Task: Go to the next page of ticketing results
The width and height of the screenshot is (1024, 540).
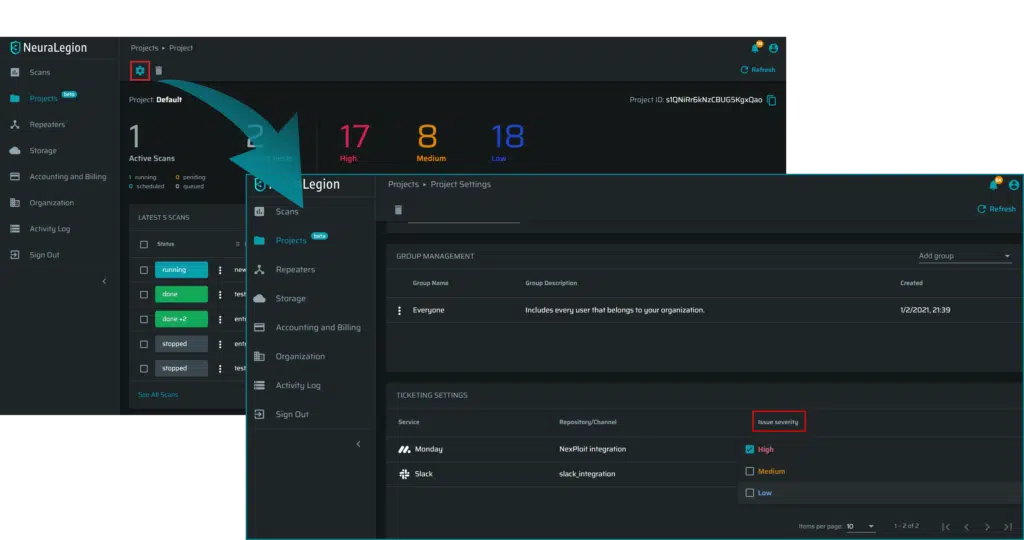Action: tap(987, 526)
